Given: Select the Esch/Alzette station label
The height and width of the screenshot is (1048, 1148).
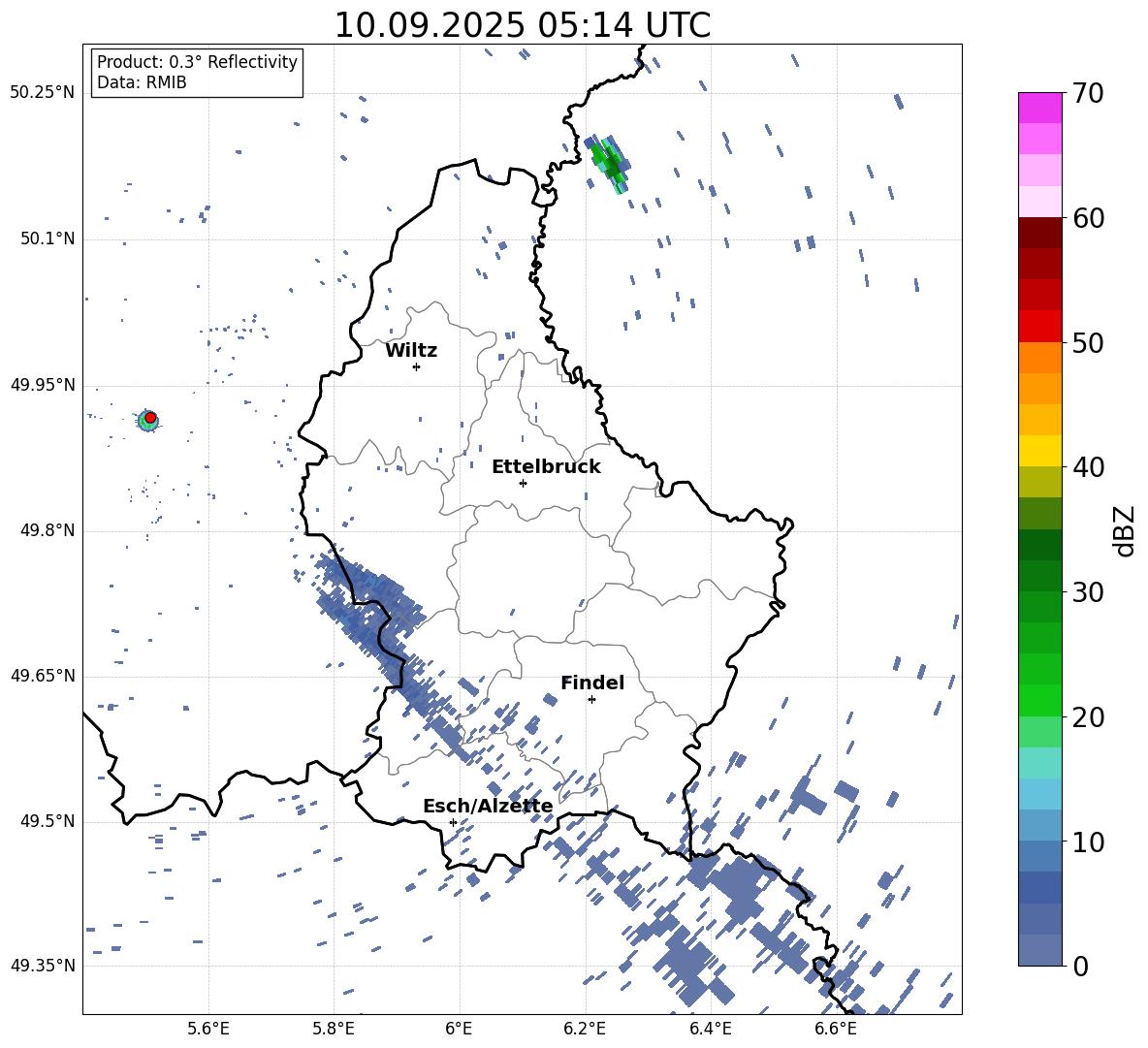Looking at the screenshot, I should click(488, 806).
